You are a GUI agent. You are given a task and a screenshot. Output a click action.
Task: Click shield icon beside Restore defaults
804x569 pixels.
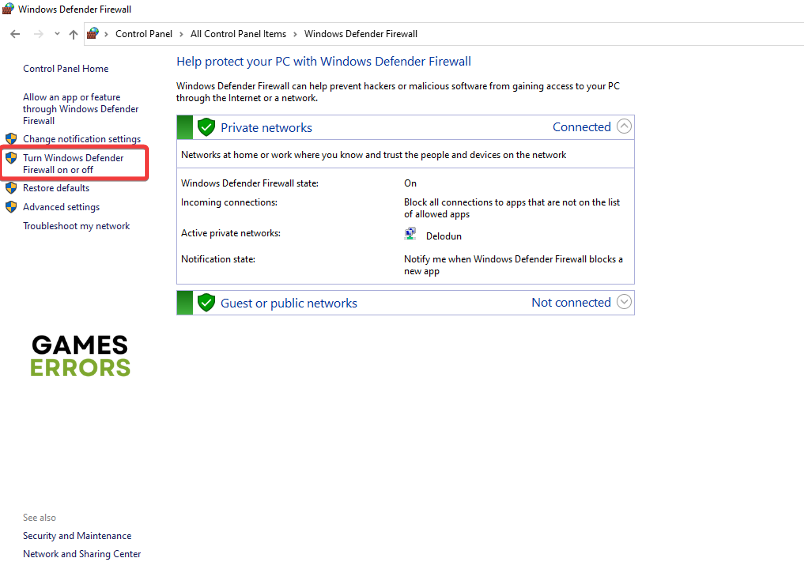(x=11, y=188)
